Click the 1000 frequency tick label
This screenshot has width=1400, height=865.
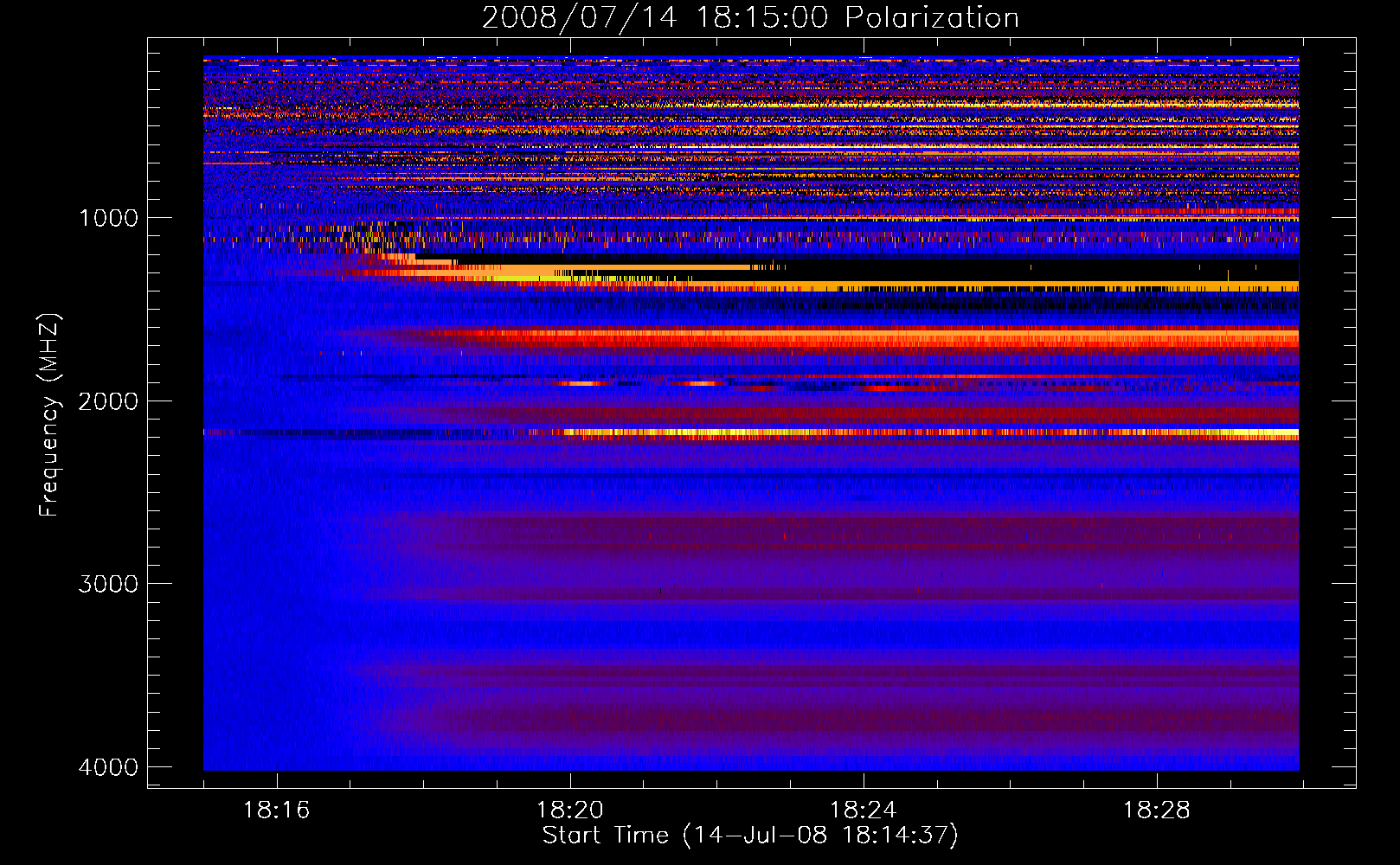(108, 218)
